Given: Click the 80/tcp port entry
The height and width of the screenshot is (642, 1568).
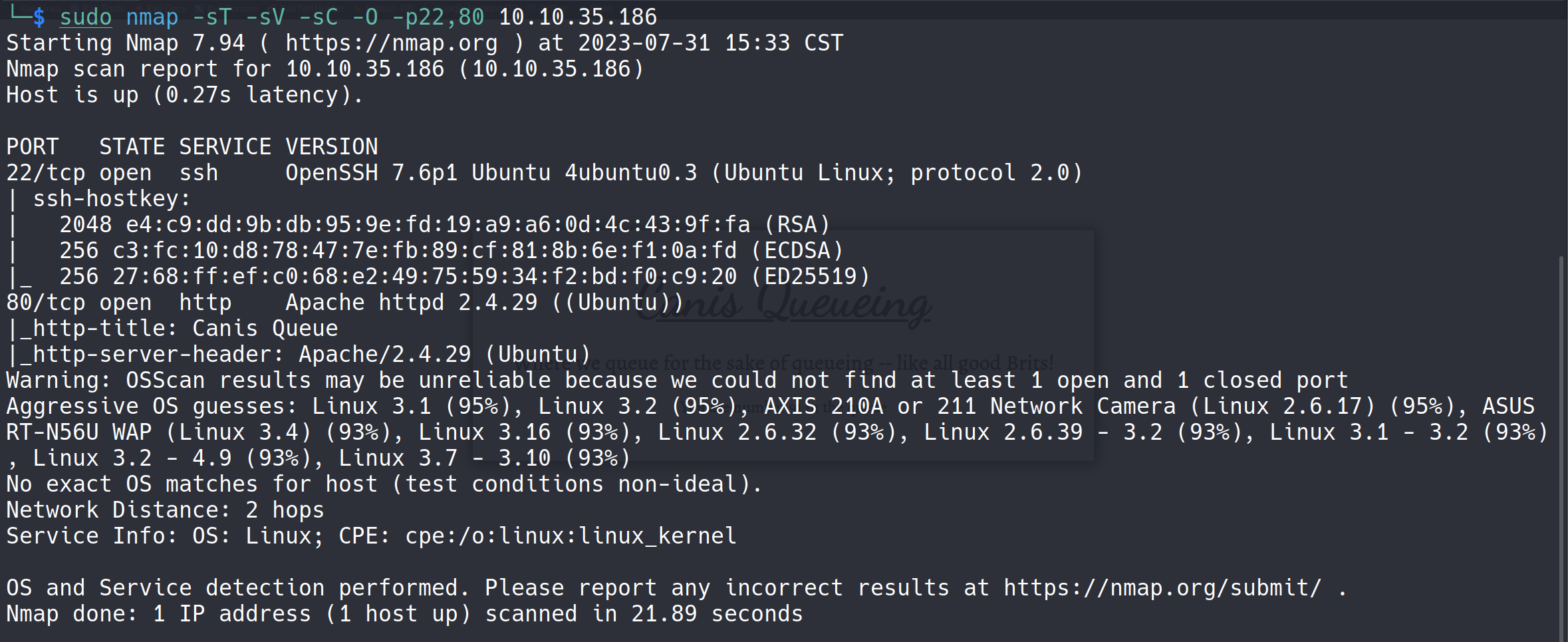Looking at the screenshot, I should click(x=46, y=303).
